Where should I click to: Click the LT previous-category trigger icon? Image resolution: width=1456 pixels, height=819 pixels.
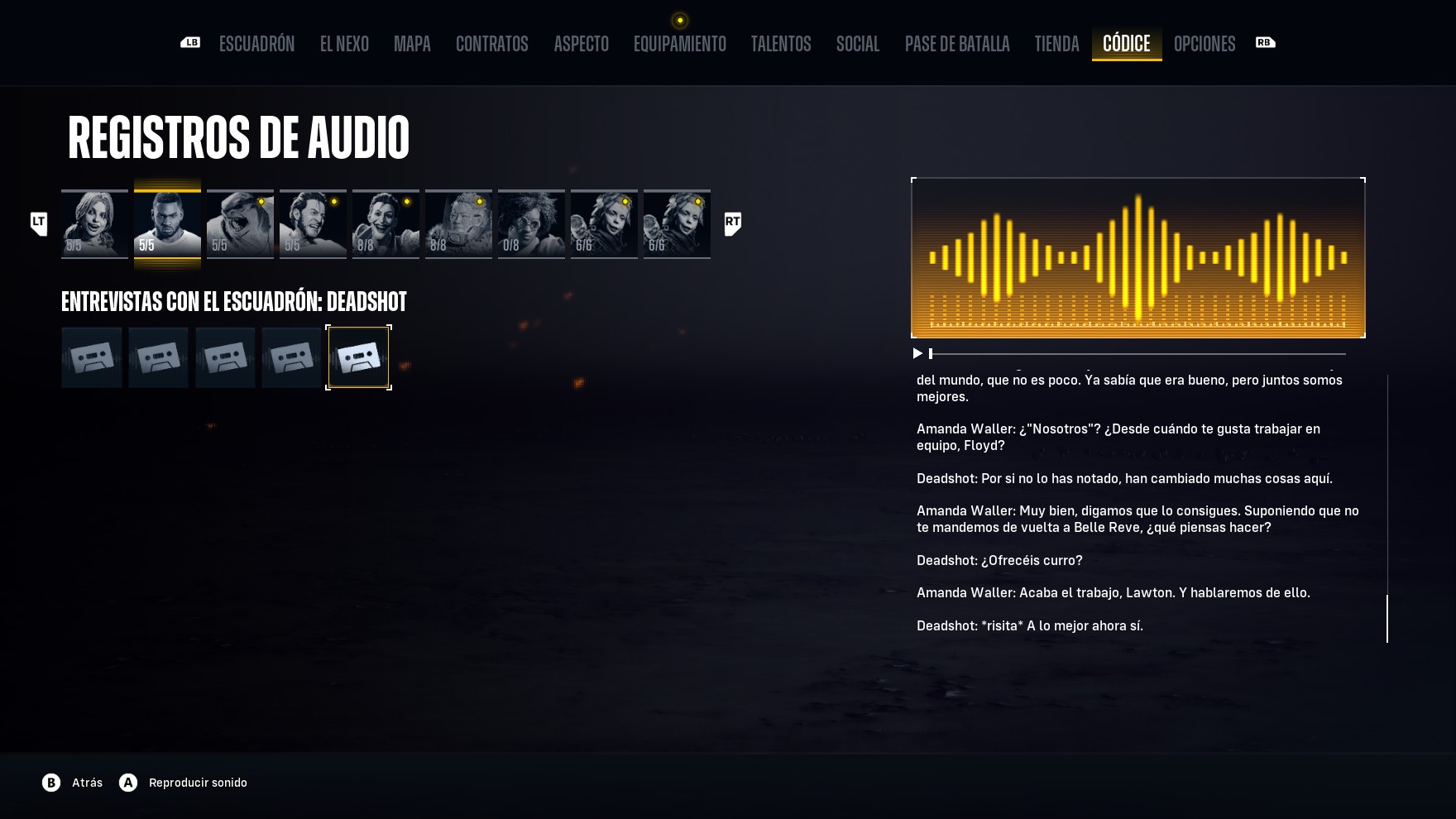click(39, 223)
